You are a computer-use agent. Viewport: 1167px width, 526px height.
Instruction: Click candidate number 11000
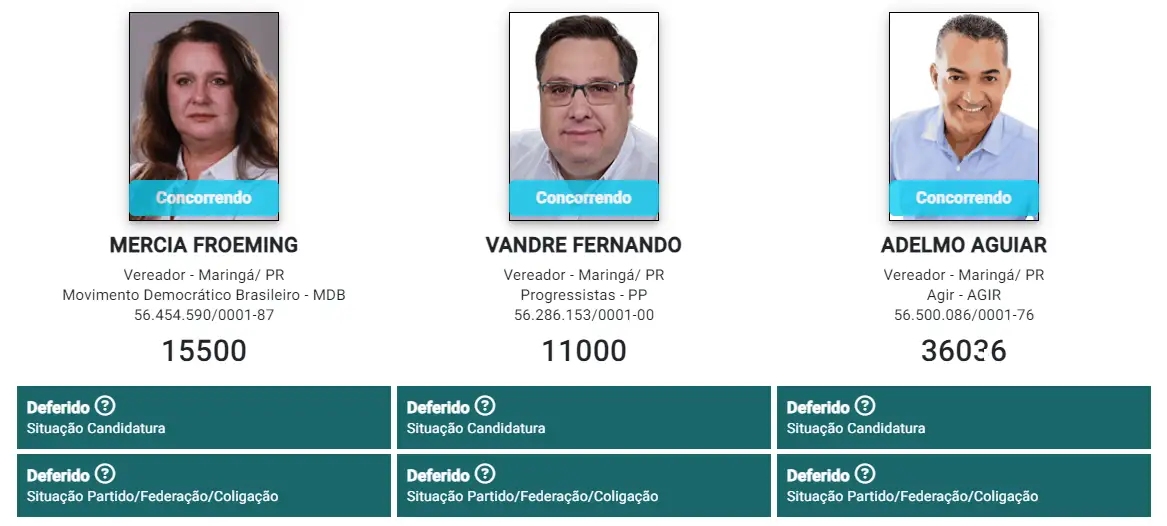pyautogui.click(x=584, y=351)
